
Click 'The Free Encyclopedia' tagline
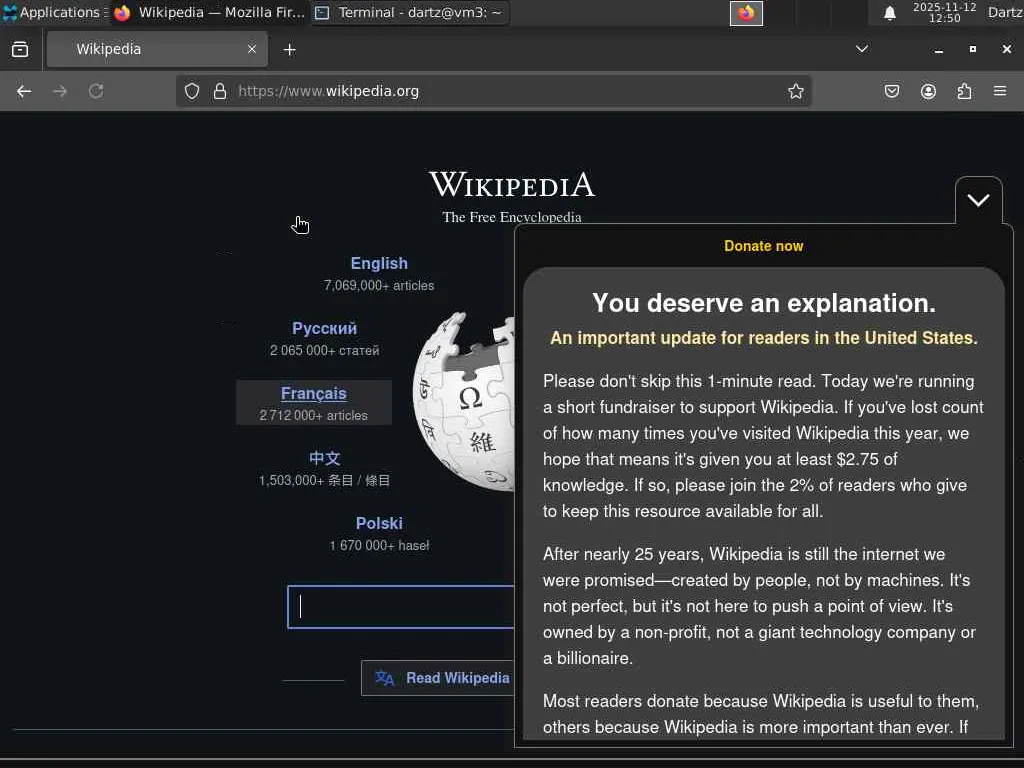(x=512, y=217)
